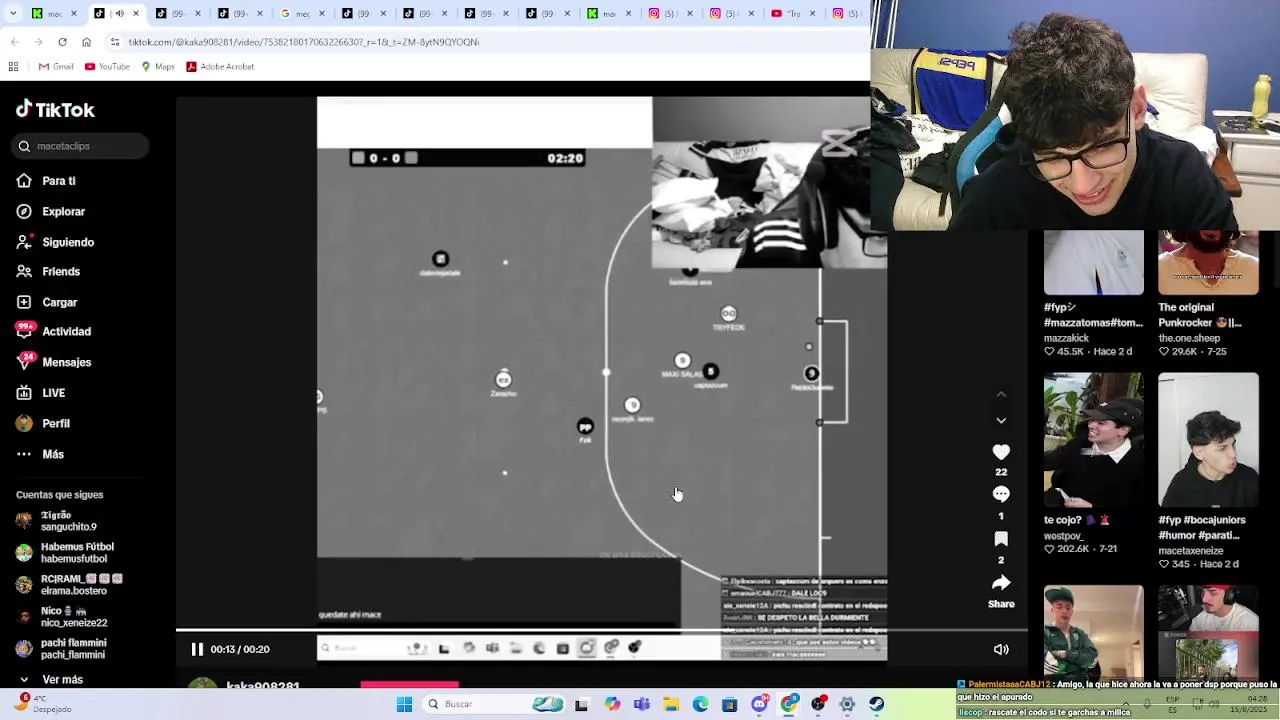The image size is (1280, 720).
Task: Open the mazzakick recommended video thumbnail
Action: tap(1094, 263)
